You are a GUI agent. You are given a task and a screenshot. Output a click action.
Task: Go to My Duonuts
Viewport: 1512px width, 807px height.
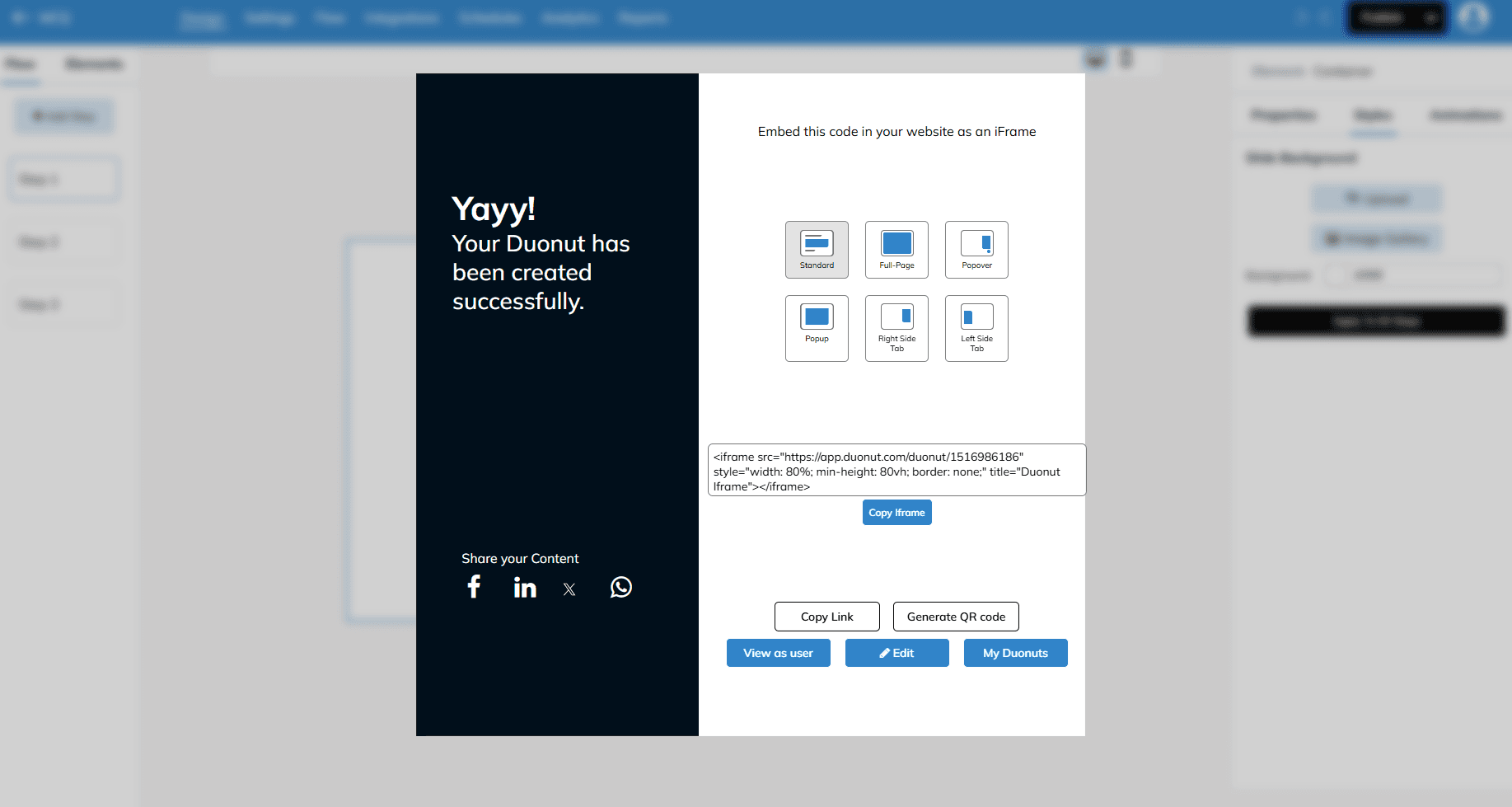tap(1015, 653)
